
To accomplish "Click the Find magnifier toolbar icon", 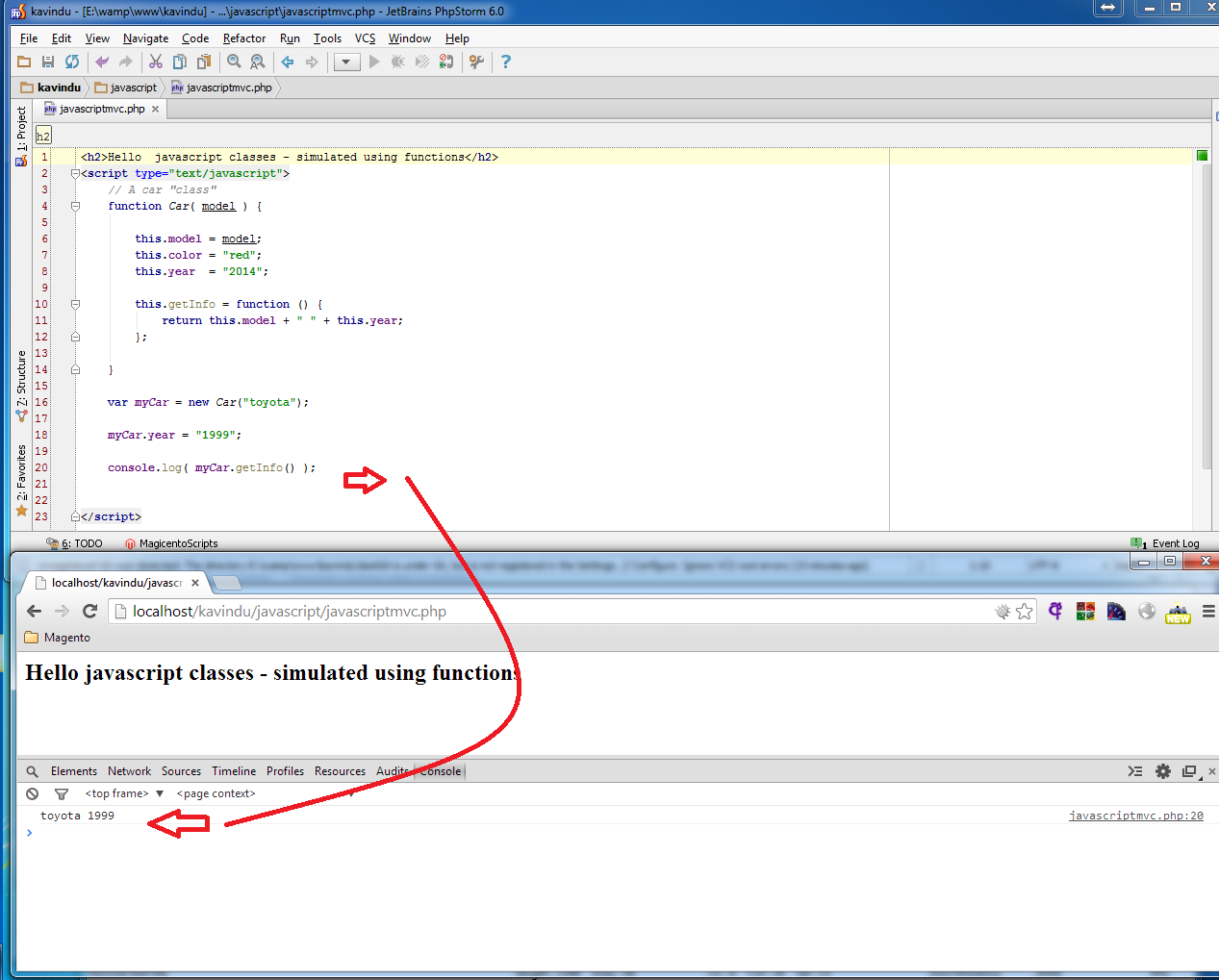I will [x=234, y=62].
